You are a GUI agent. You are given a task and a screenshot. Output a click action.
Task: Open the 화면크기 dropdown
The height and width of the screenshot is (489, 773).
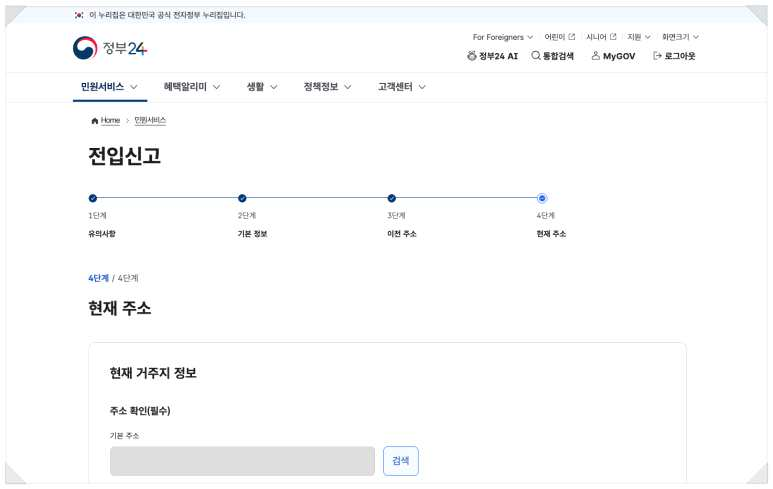[680, 37]
